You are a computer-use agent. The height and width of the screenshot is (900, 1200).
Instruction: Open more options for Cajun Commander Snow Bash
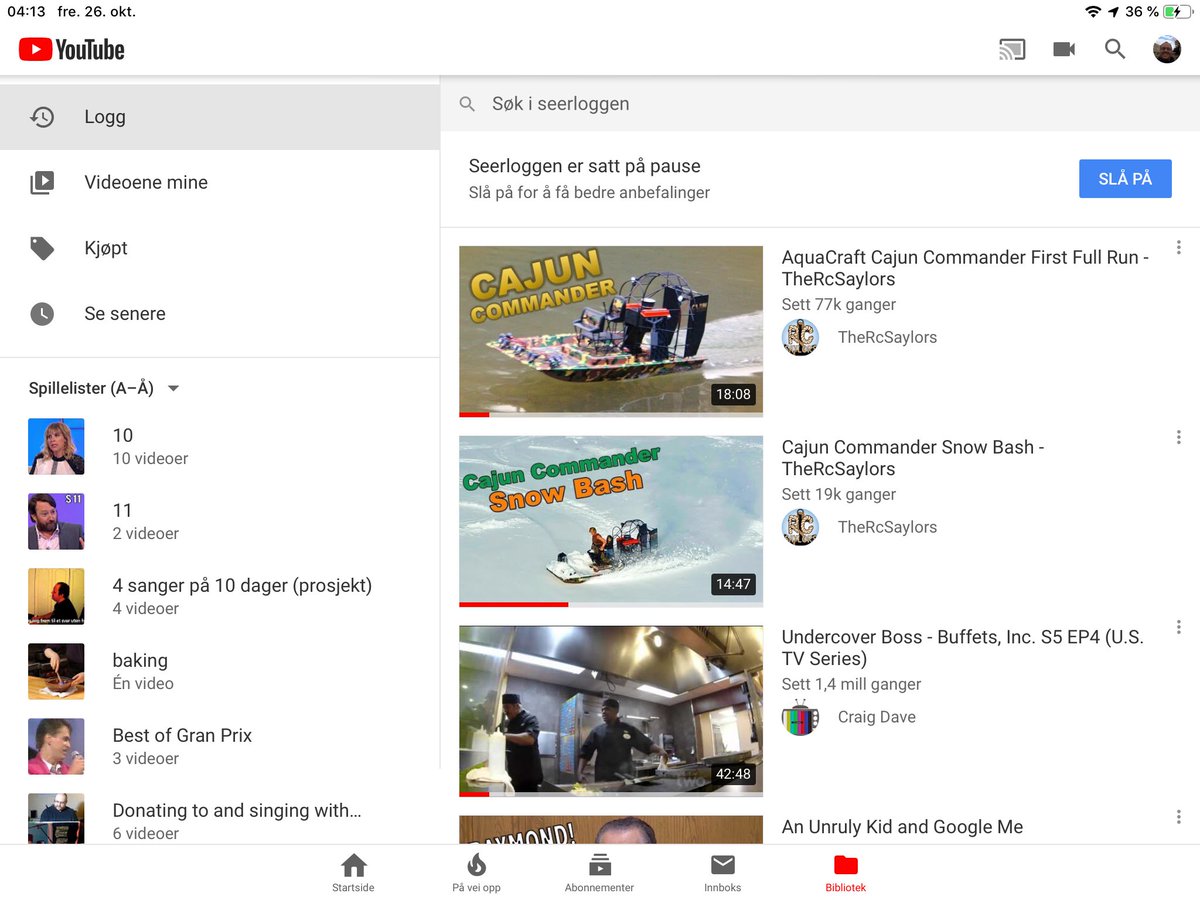(1179, 438)
